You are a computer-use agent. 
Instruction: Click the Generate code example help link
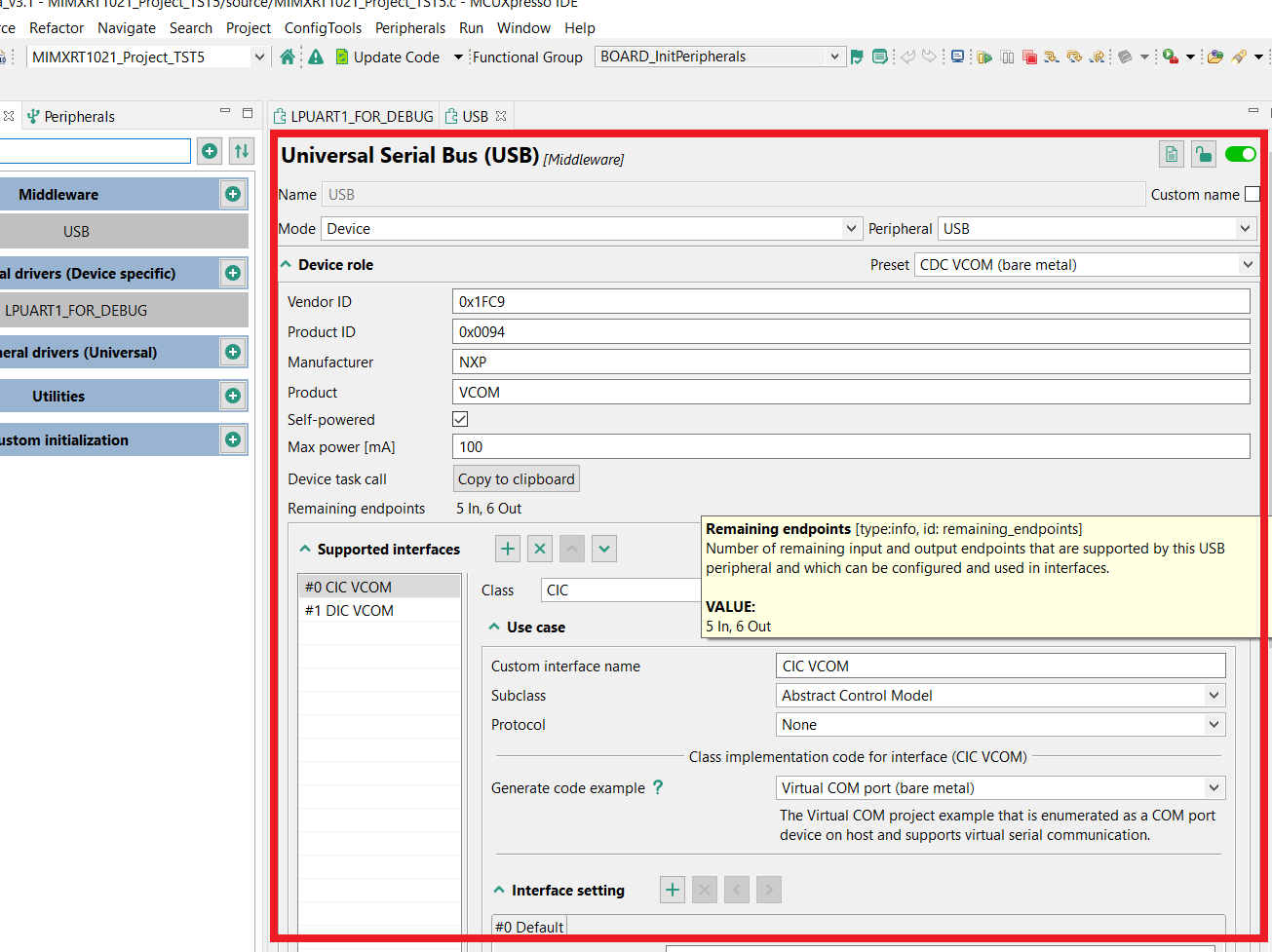(658, 787)
